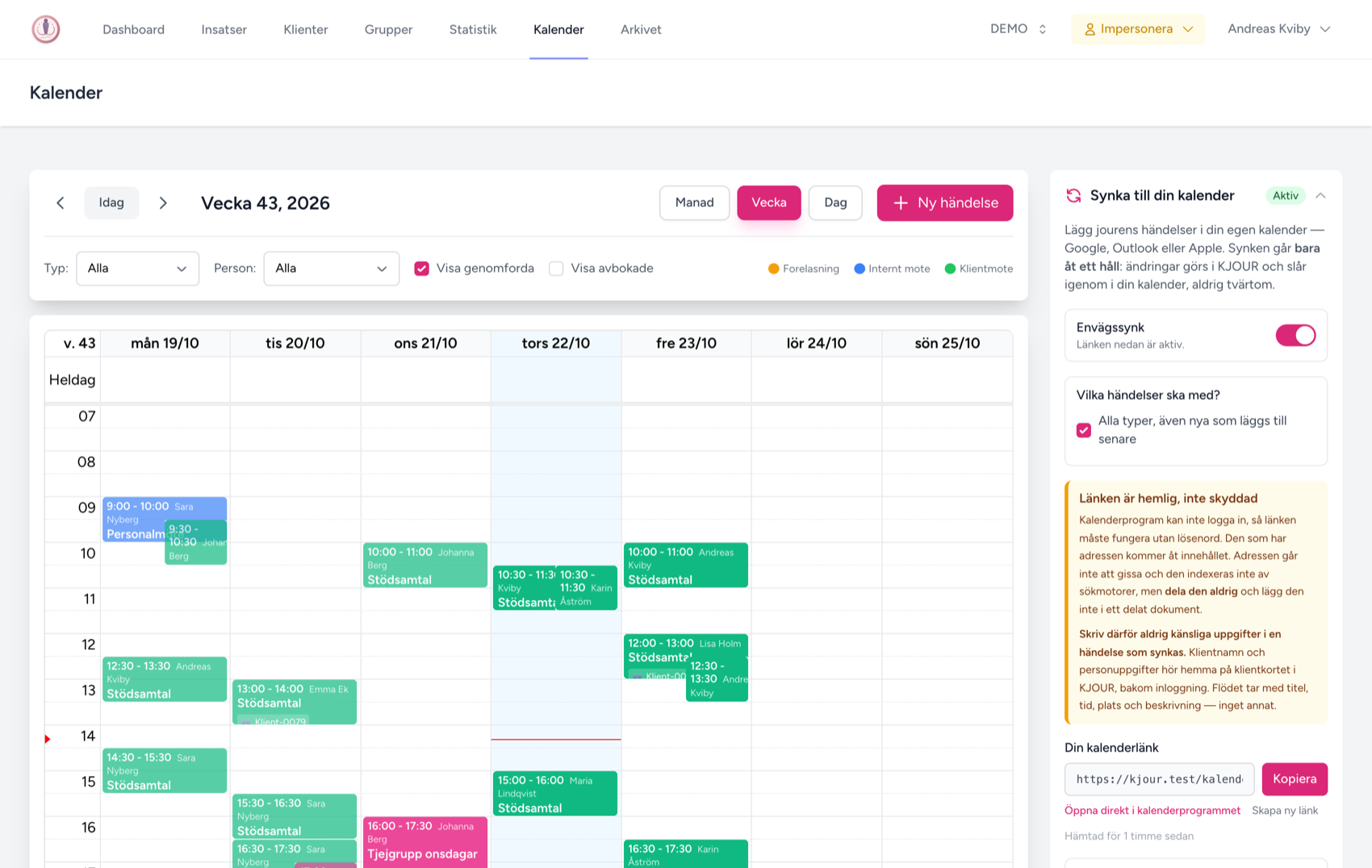This screenshot has height=868, width=1372.
Task: Open the Klienter tab
Action: coord(305,29)
